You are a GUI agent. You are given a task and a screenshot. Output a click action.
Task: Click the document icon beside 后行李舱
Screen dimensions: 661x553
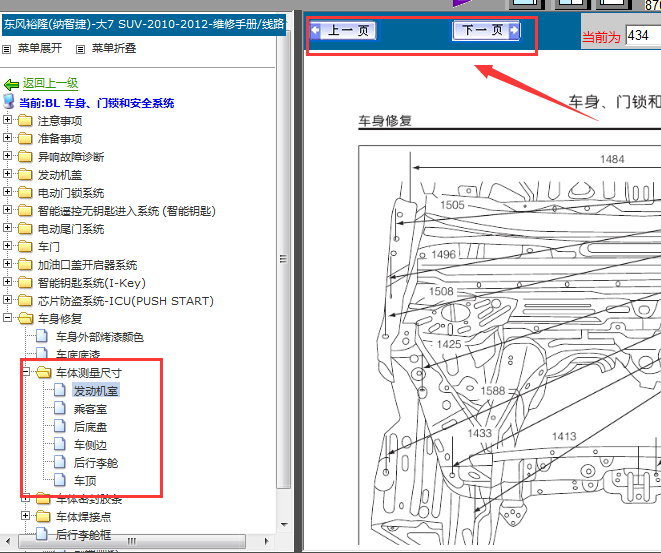click(x=60, y=462)
